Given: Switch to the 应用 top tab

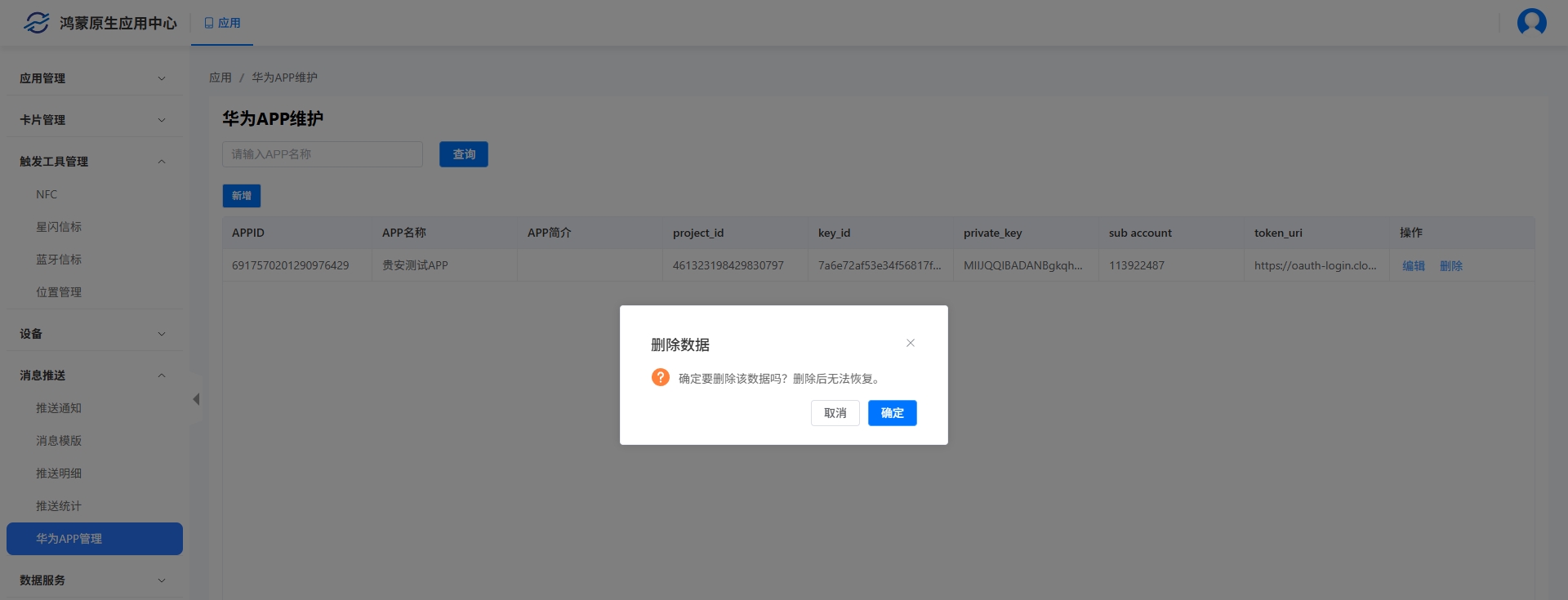Looking at the screenshot, I should [222, 23].
